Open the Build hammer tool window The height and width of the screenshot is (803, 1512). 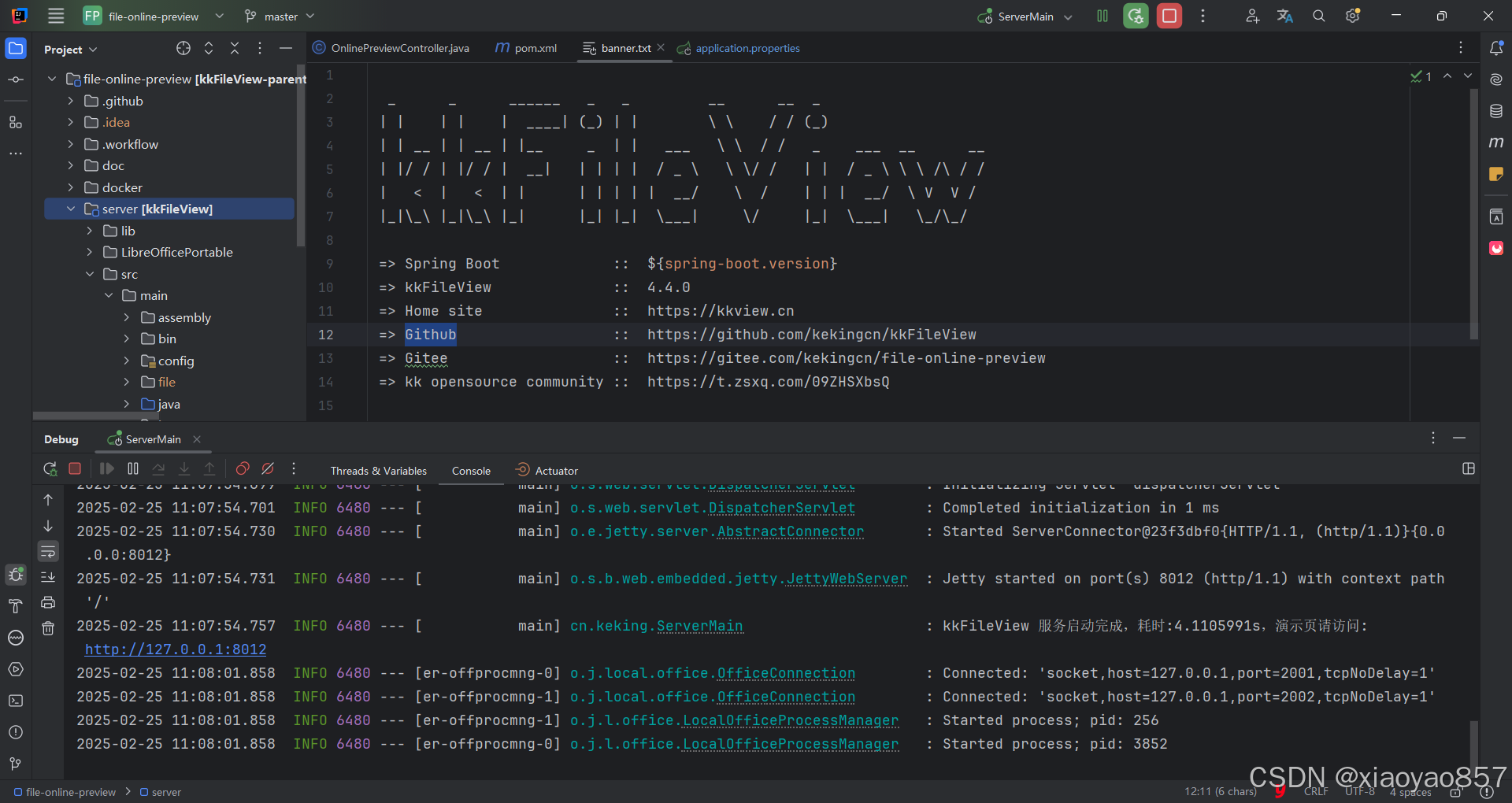pyautogui.click(x=16, y=605)
